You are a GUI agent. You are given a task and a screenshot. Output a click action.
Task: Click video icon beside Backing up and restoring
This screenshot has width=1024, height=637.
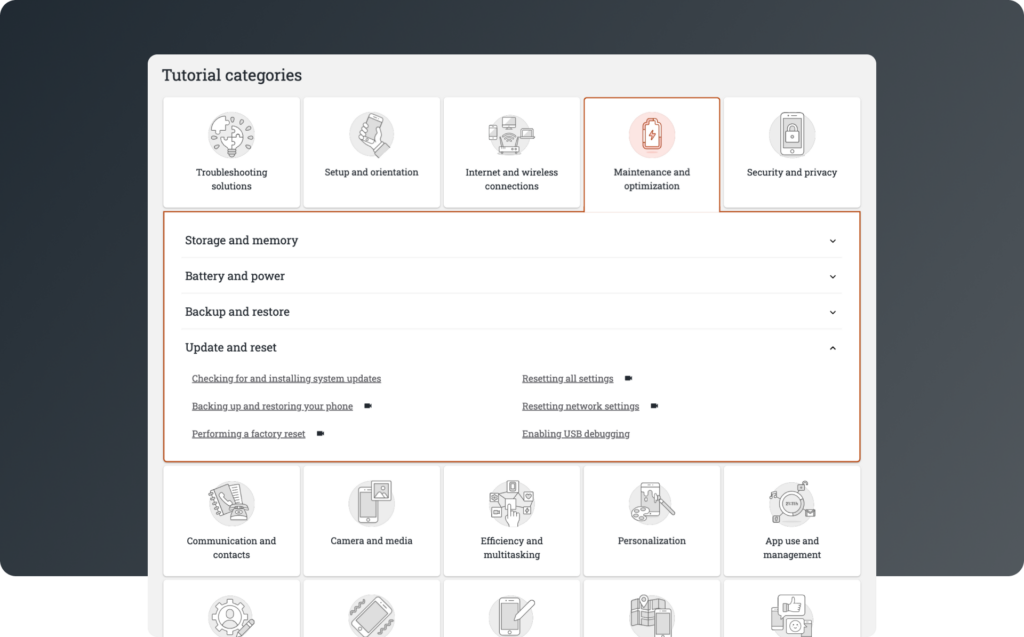(x=368, y=406)
